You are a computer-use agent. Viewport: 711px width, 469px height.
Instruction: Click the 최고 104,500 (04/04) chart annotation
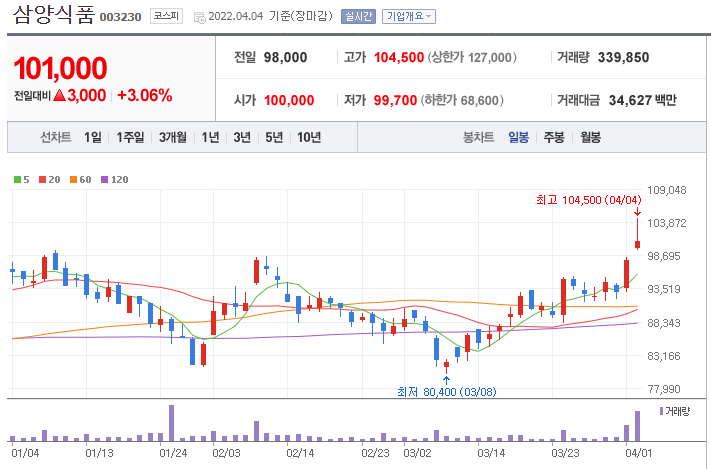pos(589,200)
